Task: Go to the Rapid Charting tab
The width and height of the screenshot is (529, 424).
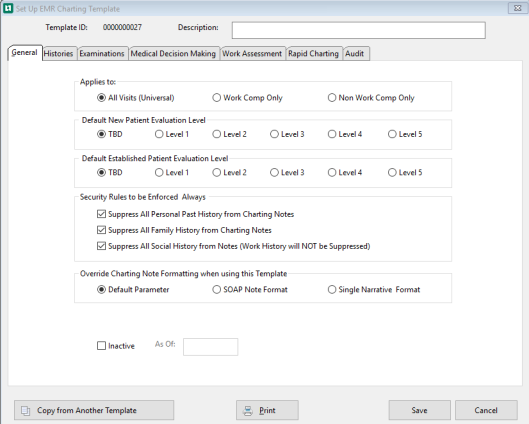Action: click(313, 54)
